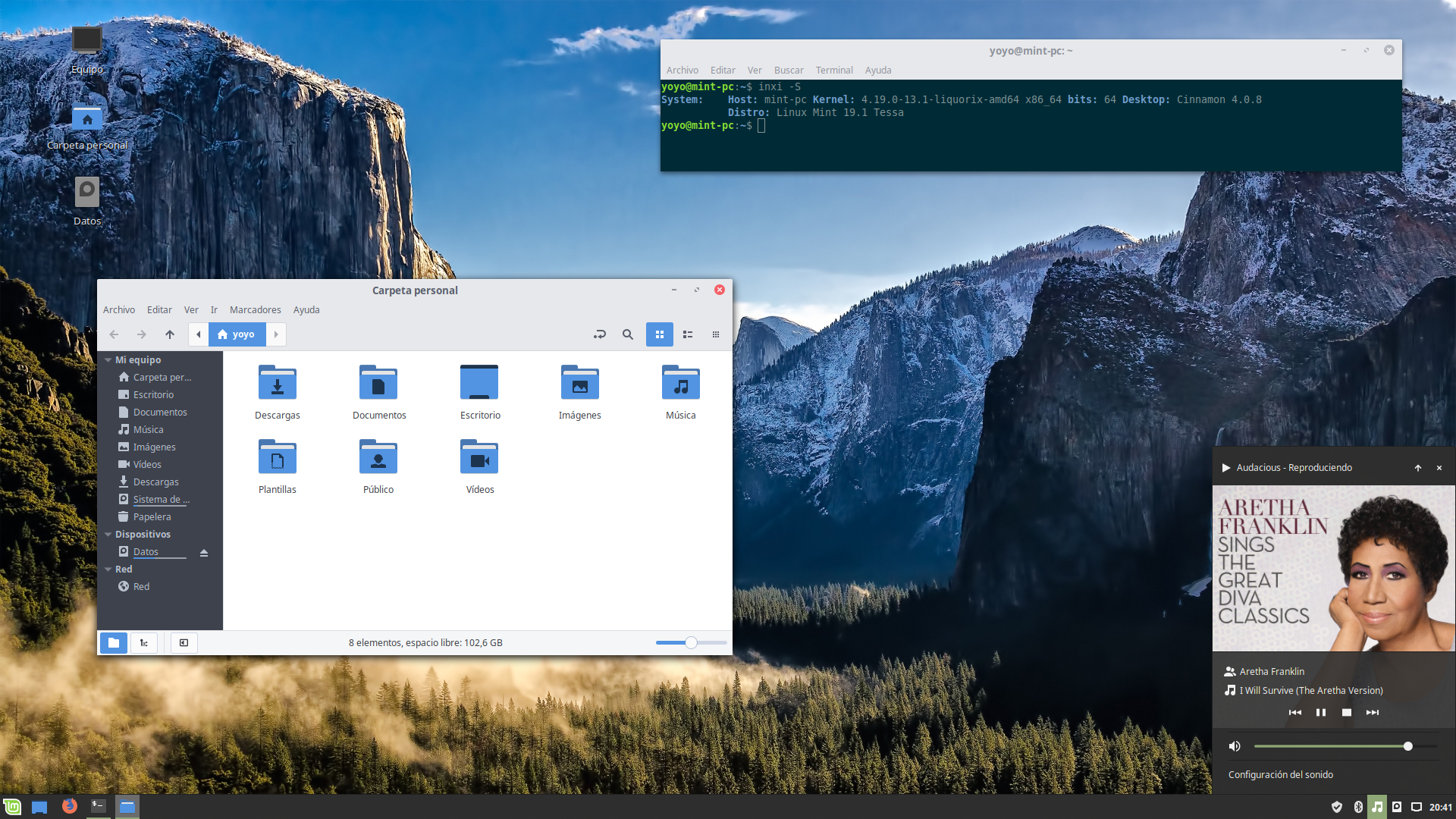Adjust the icon zoom slider
The width and height of the screenshot is (1456, 819).
(691, 643)
